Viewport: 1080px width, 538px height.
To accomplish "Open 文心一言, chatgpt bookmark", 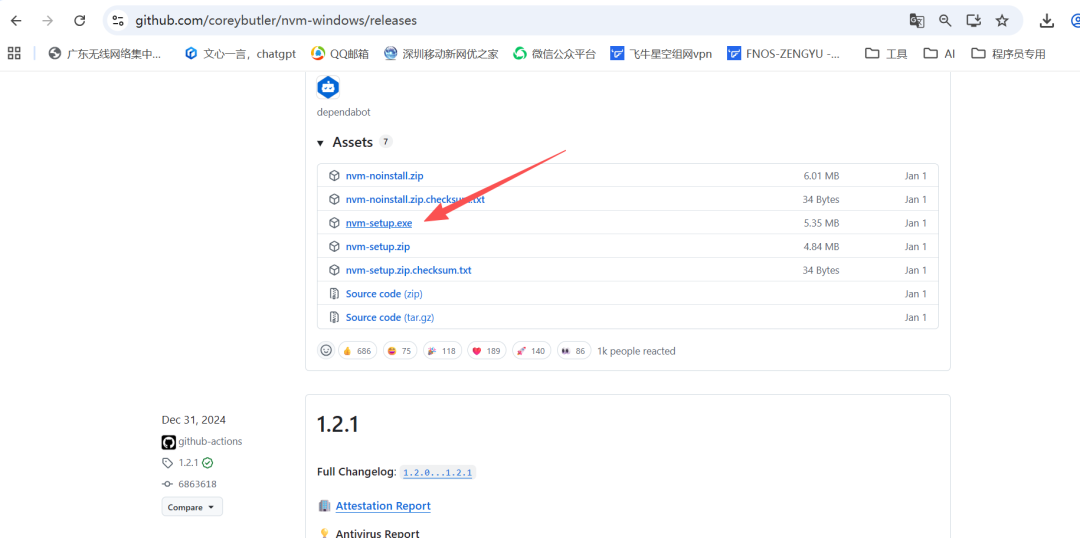I will click(240, 54).
